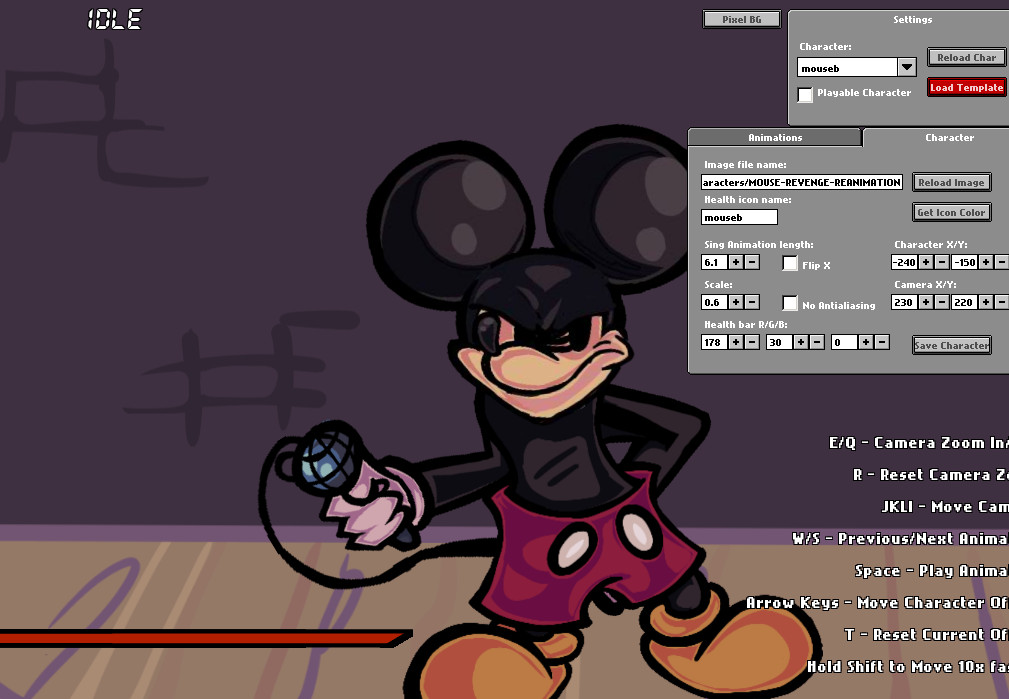This screenshot has width=1009, height=699.
Task: Focus the Image file name field
Action: point(802,182)
